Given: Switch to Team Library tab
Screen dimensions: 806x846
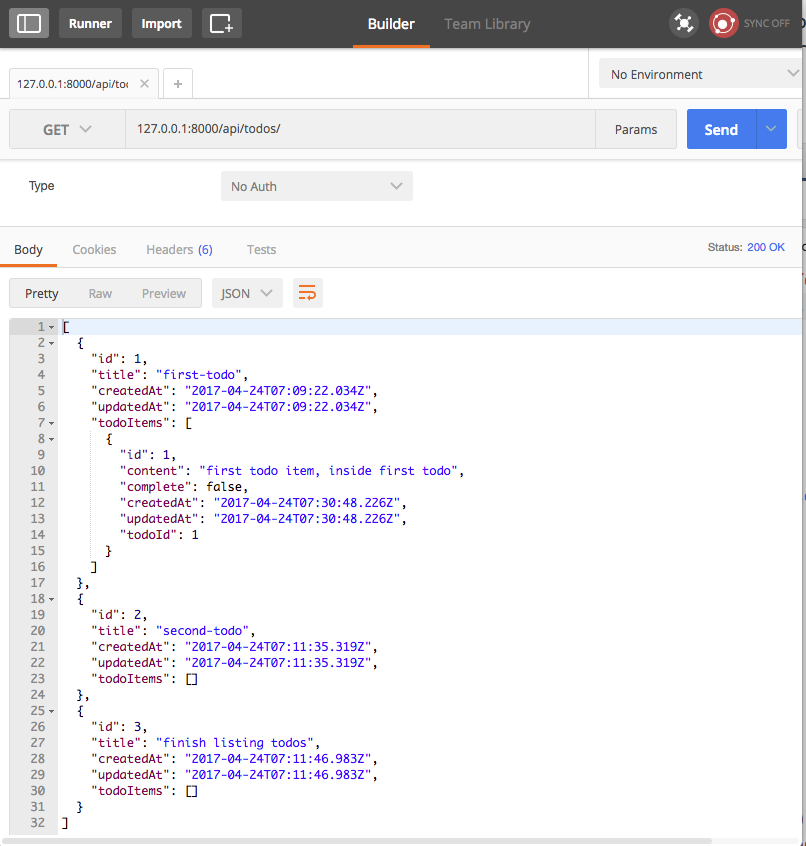Looking at the screenshot, I should (x=487, y=24).
